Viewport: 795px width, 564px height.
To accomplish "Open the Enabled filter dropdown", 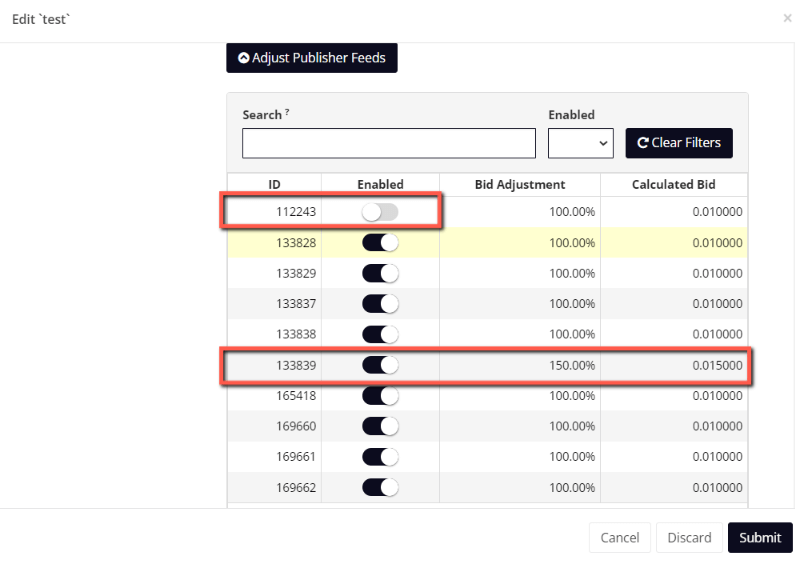I will click(581, 143).
